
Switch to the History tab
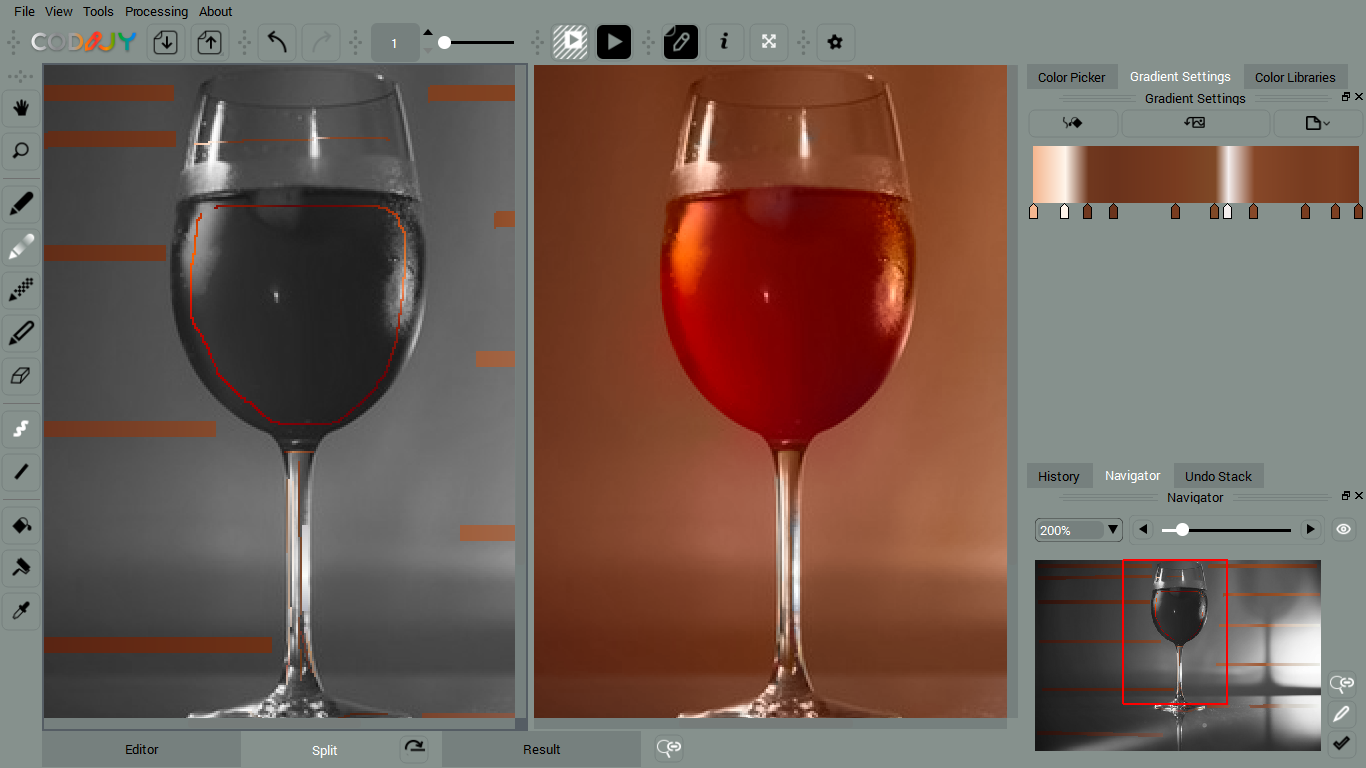[x=1059, y=476]
